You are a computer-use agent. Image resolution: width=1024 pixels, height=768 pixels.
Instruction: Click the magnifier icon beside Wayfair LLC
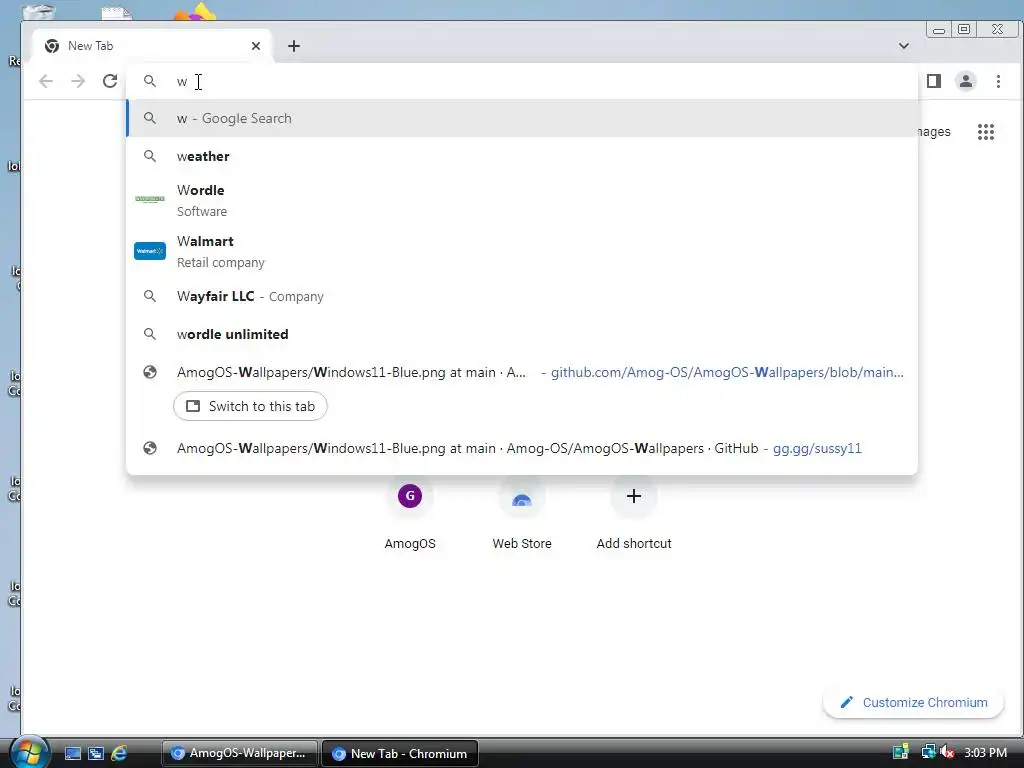pos(150,296)
